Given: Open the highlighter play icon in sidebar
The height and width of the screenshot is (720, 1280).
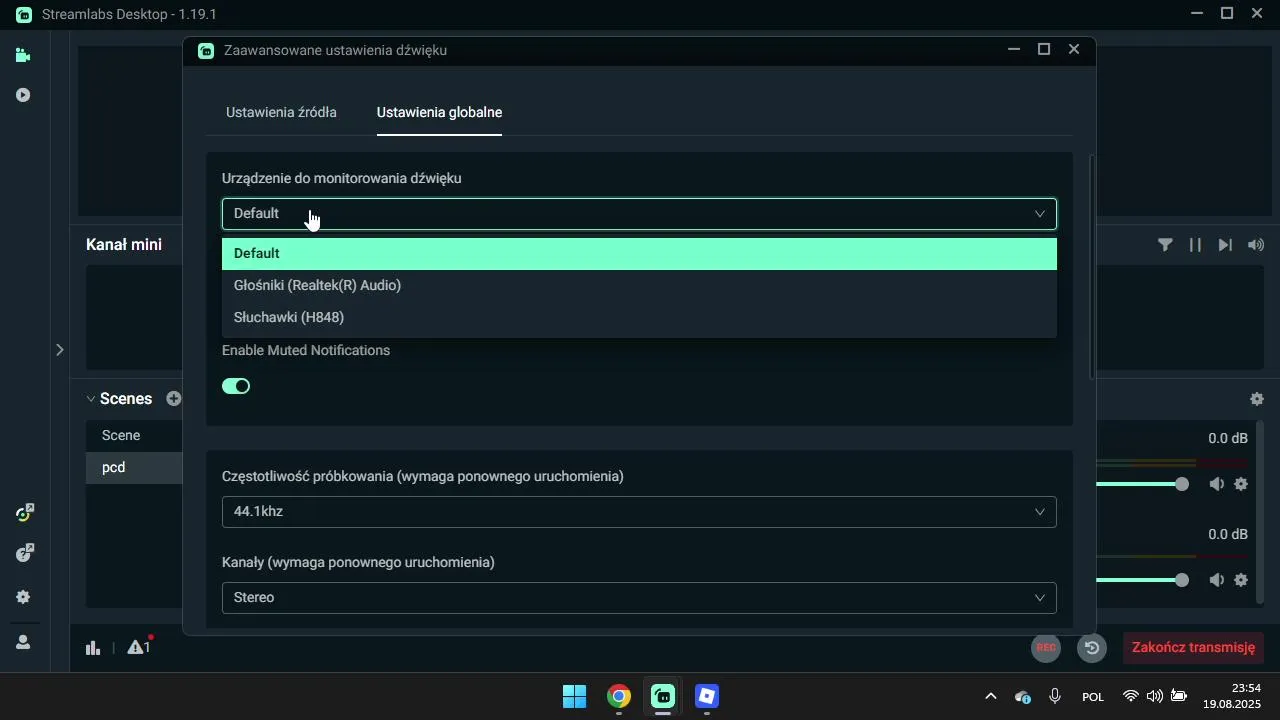Looking at the screenshot, I should point(23,95).
